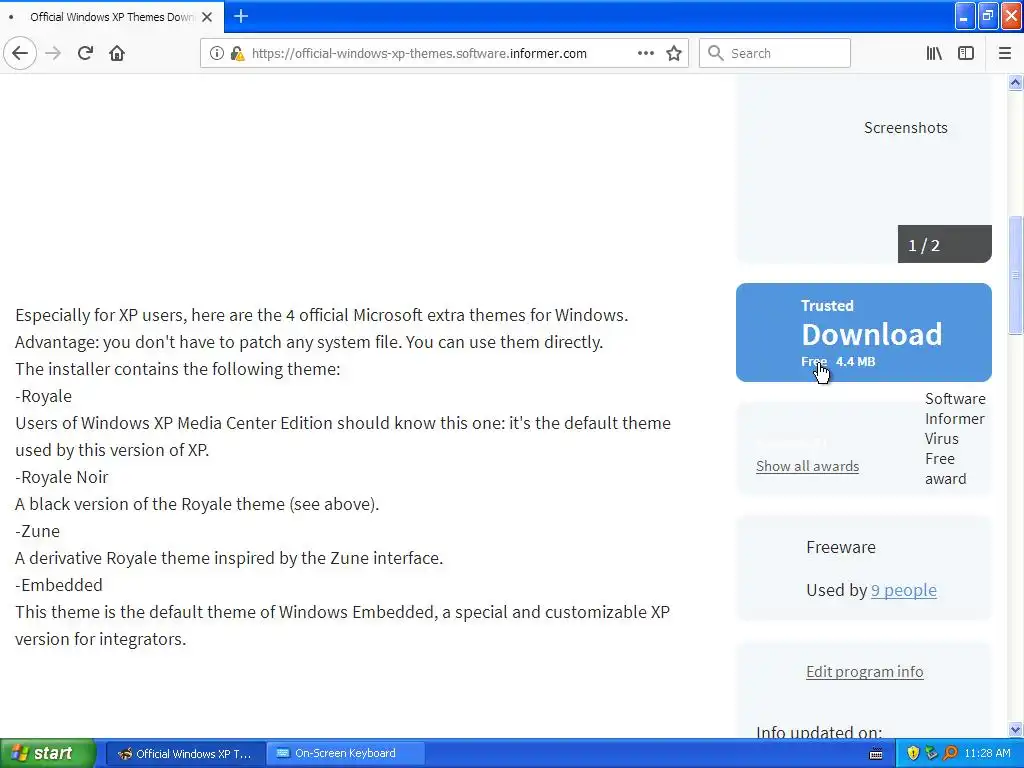
Task: Show sidebars icon in toolbar
Action: [966, 53]
